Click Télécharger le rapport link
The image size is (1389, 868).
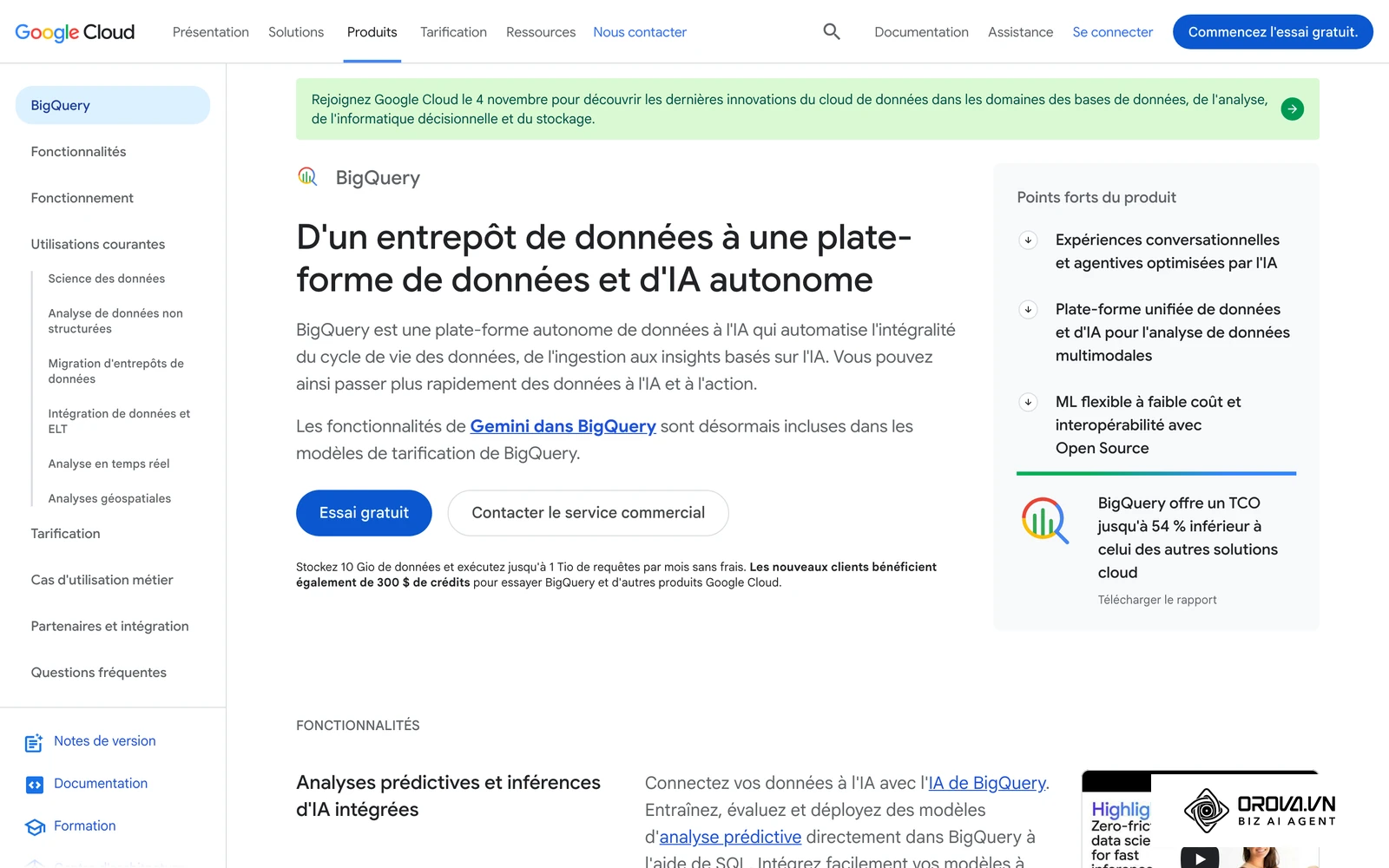1157,600
